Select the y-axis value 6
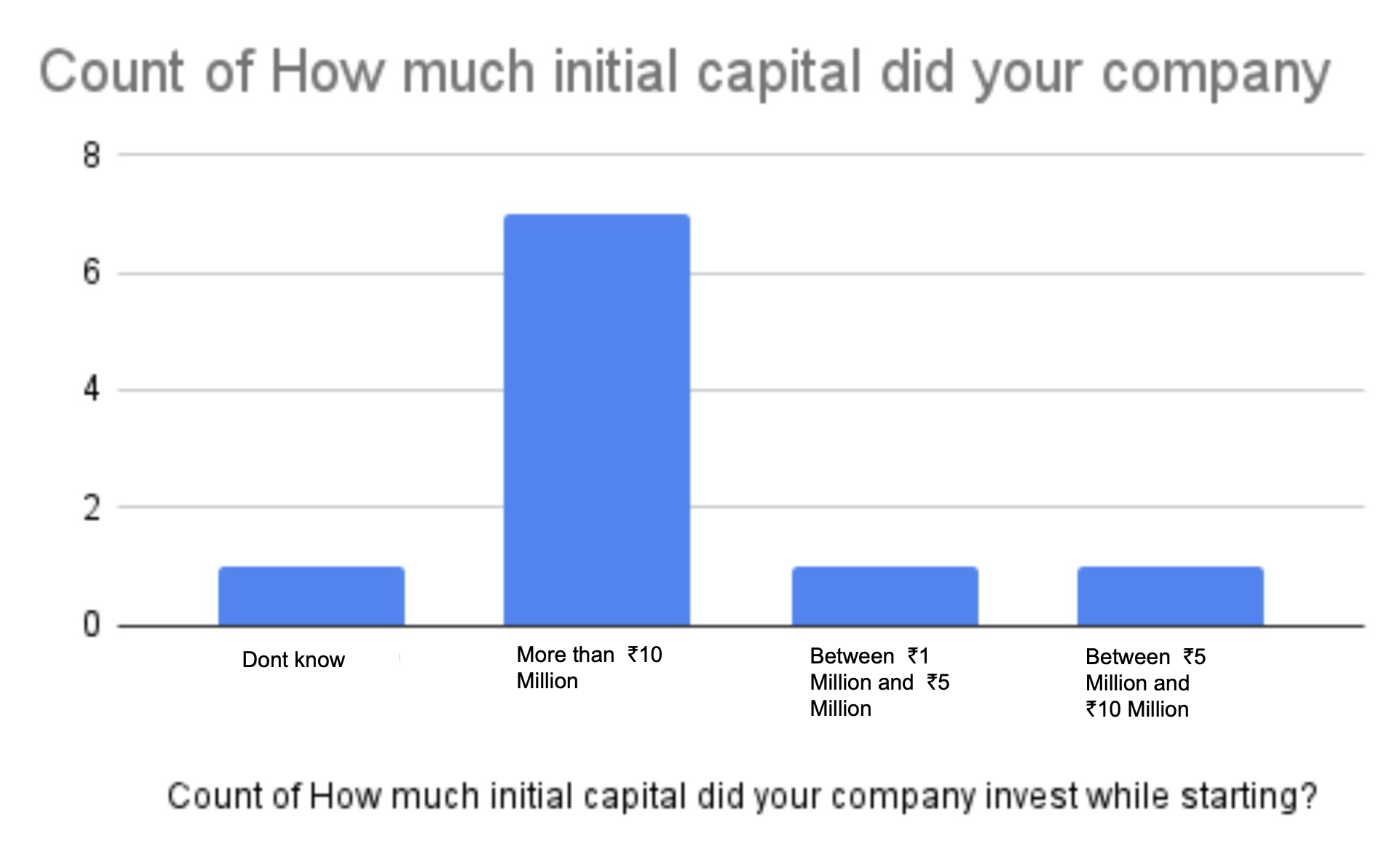The width and height of the screenshot is (1400, 855). [91, 273]
